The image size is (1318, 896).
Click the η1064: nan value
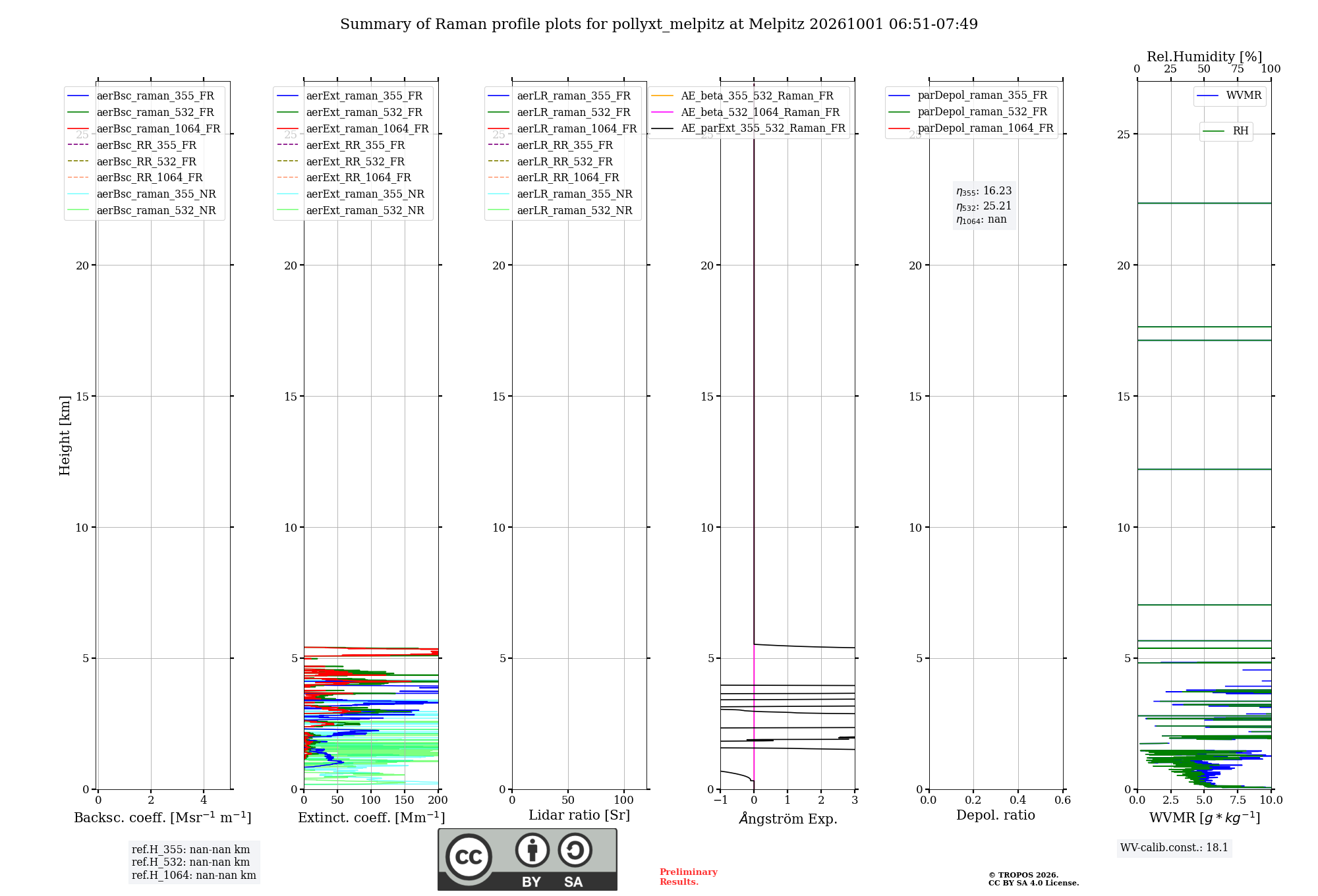(981, 220)
